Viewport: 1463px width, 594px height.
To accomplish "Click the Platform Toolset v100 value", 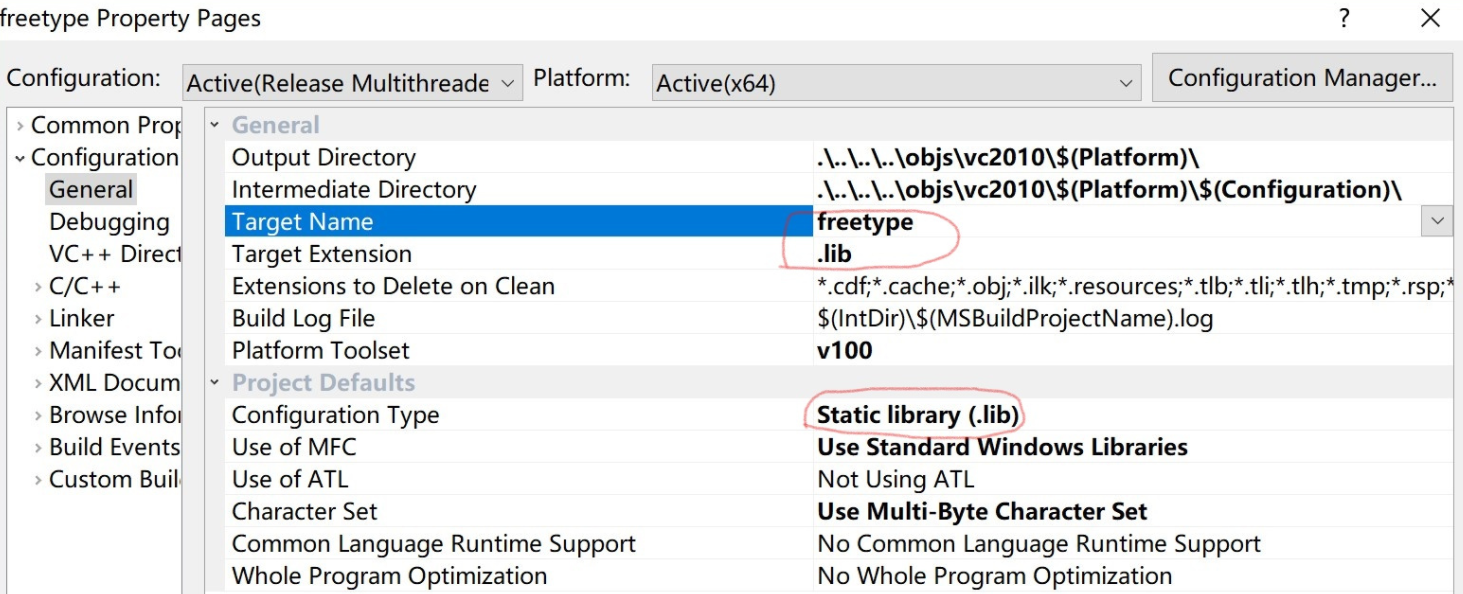I will [845, 351].
